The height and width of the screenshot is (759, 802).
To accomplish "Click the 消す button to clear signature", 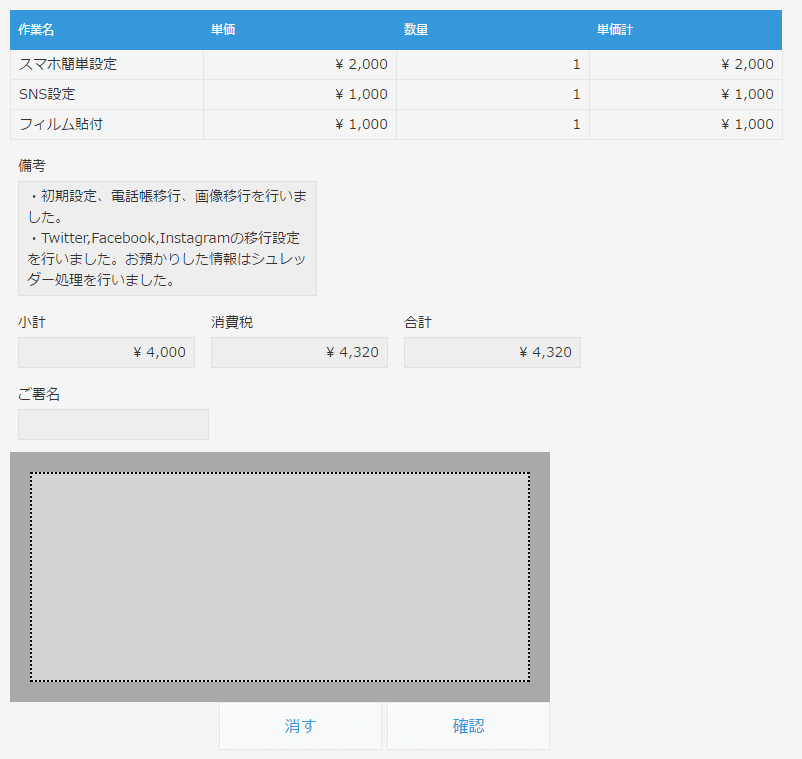I will (300, 726).
